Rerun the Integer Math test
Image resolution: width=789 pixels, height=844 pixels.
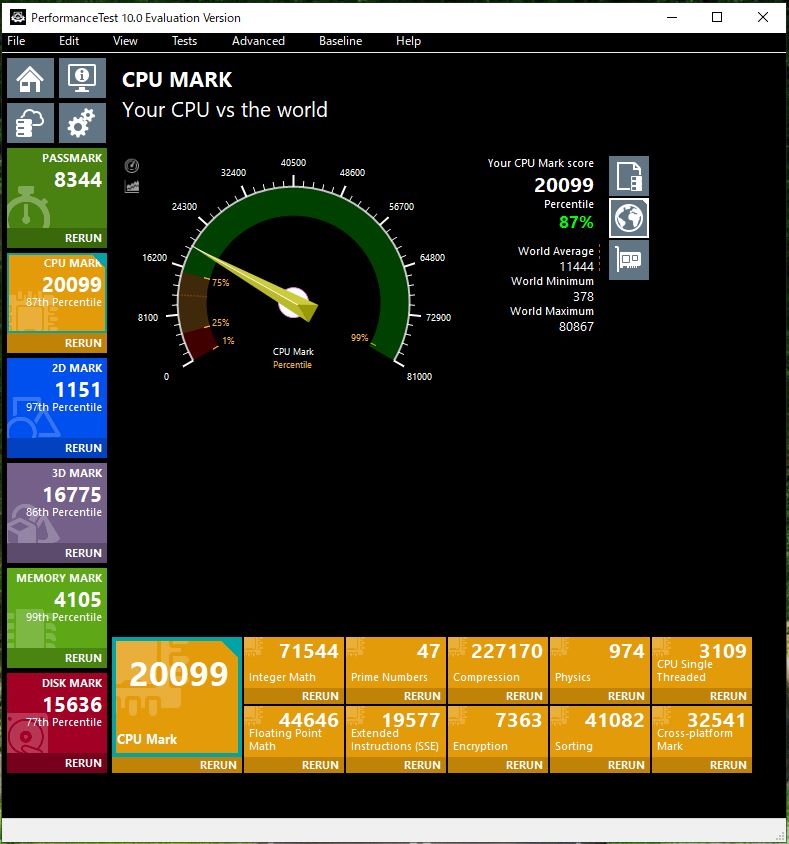[320, 696]
